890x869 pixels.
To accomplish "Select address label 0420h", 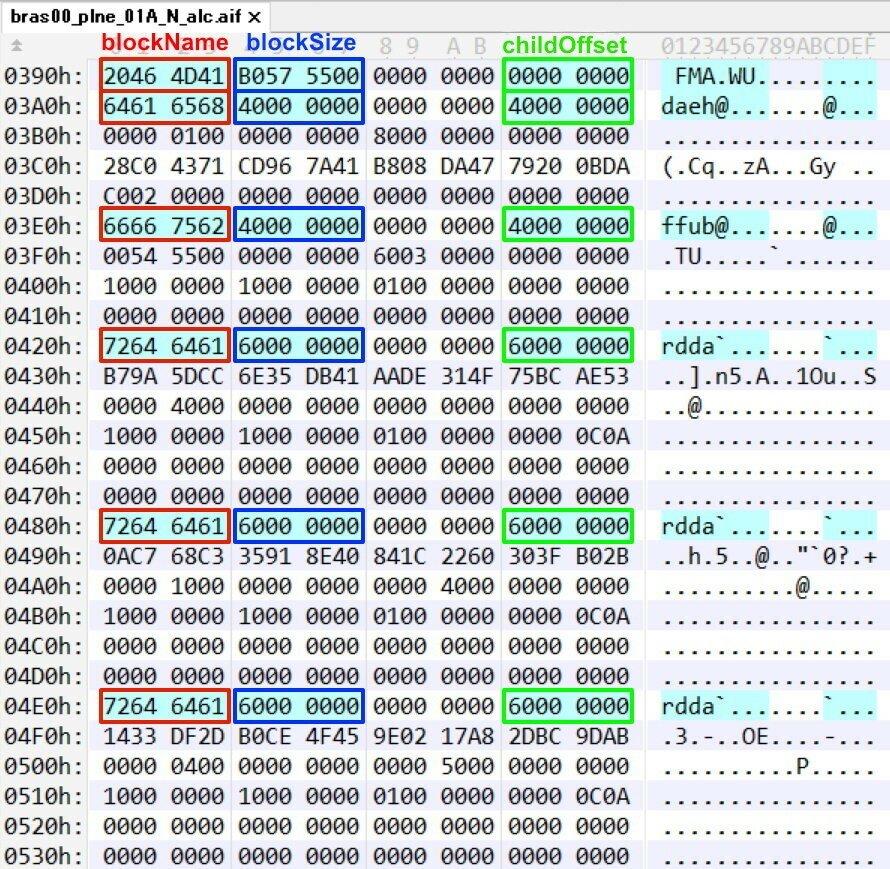I will [43, 346].
